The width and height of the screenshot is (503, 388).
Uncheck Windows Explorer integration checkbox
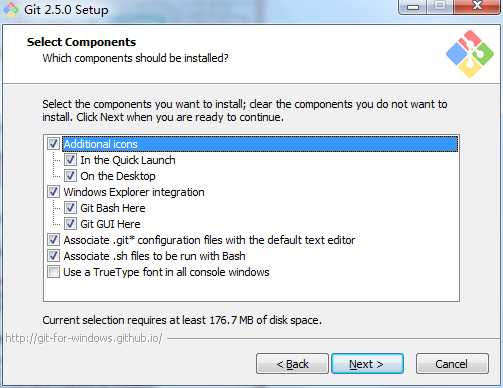click(x=53, y=192)
